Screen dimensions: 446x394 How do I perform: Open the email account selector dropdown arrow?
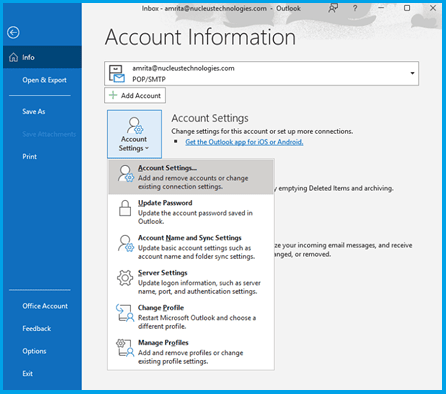412,73
